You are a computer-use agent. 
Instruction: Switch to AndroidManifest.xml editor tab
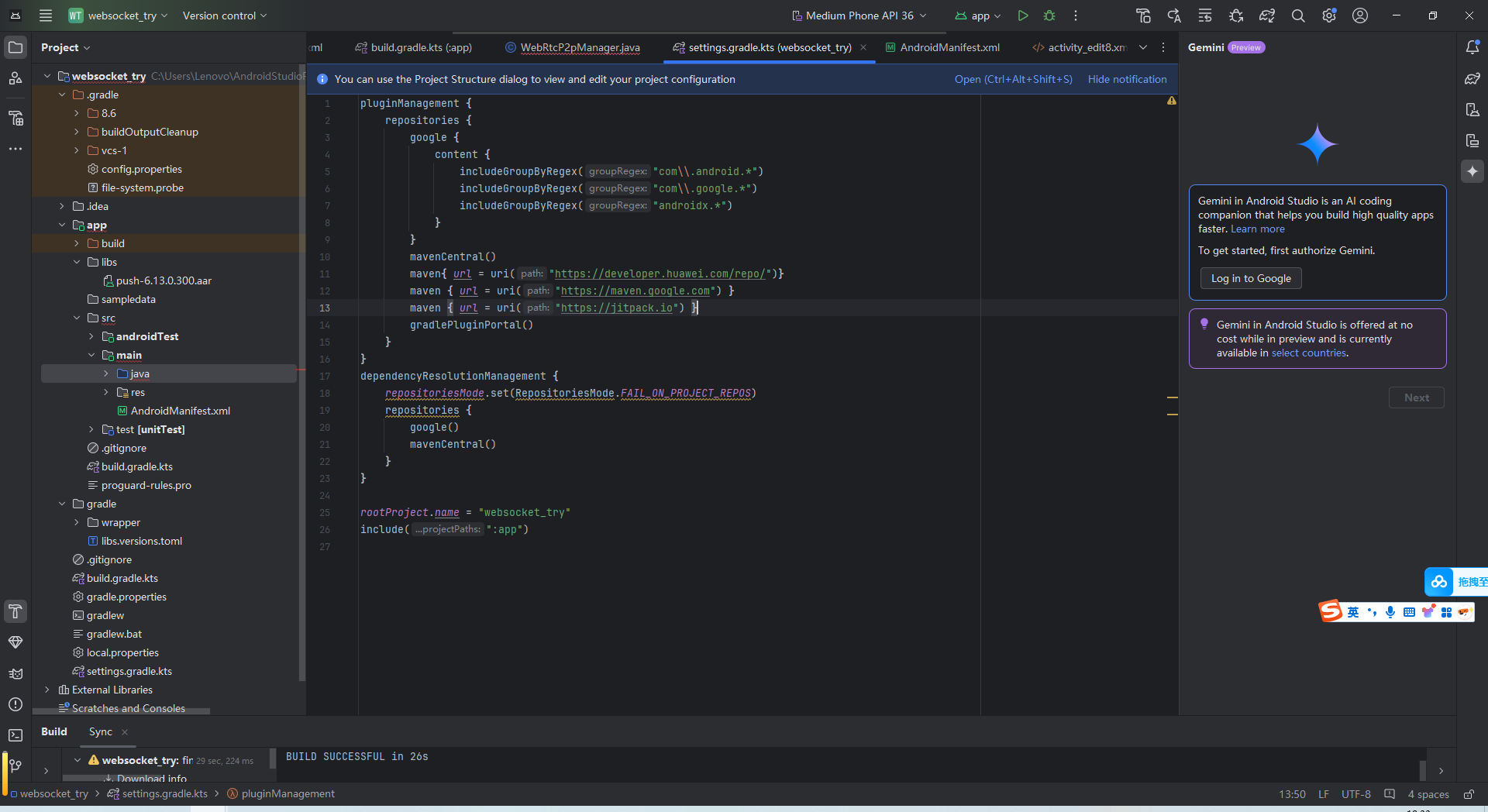click(942, 47)
